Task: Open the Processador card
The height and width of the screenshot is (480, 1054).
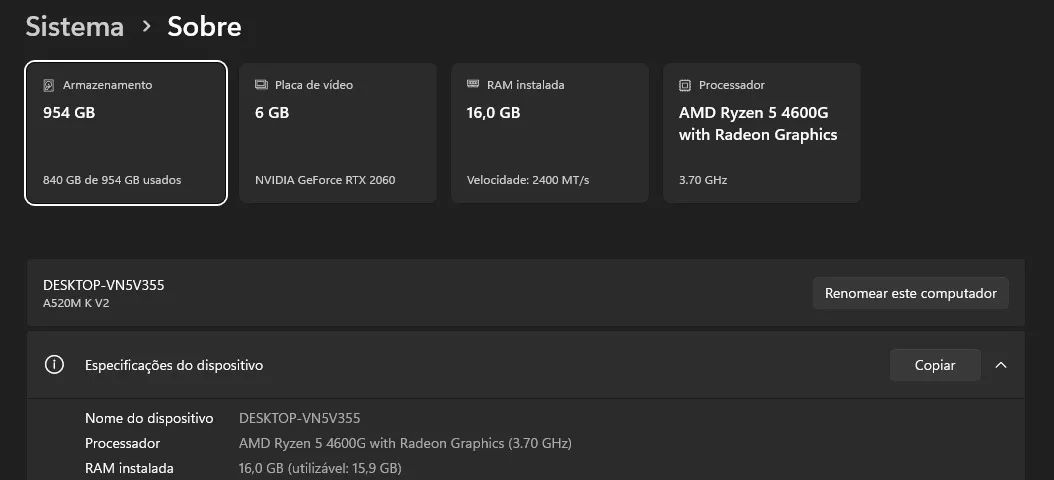Action: 762,132
